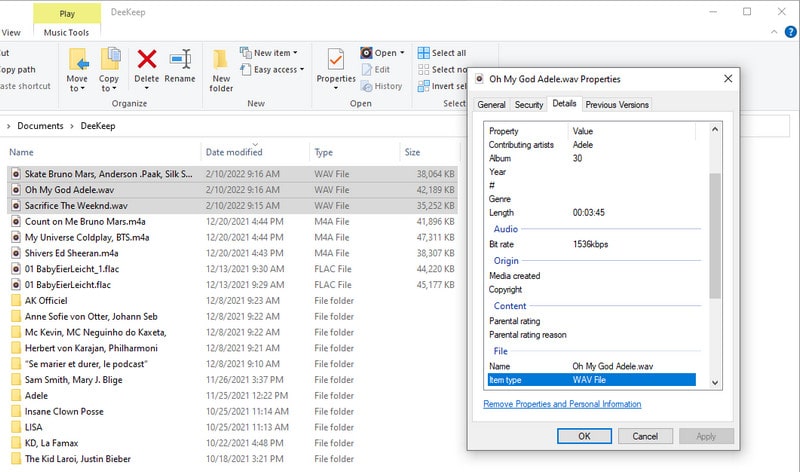
Task: Close the Properties dialog with X
Action: coord(728,79)
